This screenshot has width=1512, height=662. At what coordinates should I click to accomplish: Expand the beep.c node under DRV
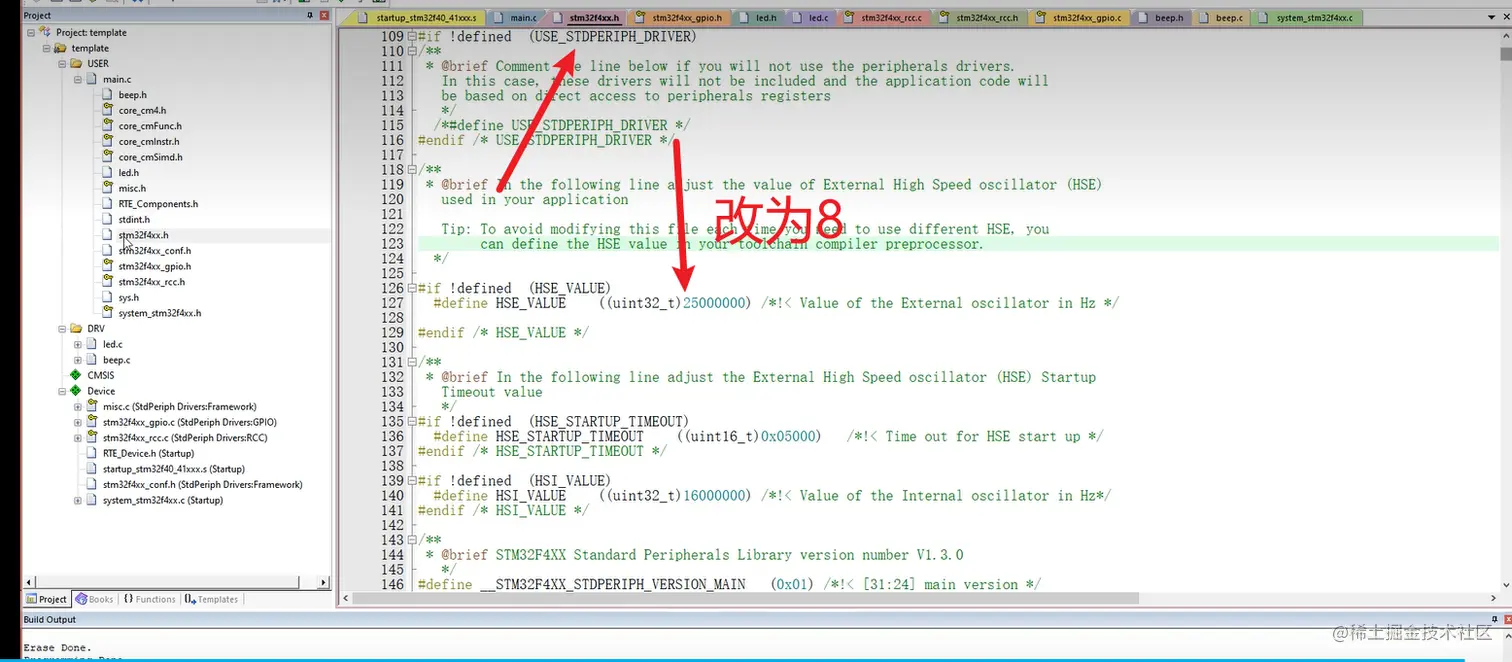[78, 360]
